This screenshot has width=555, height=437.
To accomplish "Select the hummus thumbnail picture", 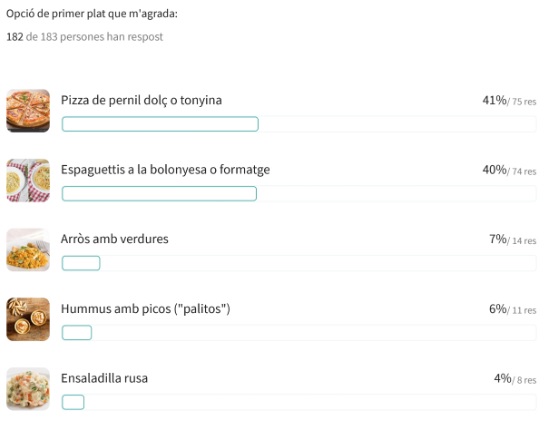I will tap(28, 319).
